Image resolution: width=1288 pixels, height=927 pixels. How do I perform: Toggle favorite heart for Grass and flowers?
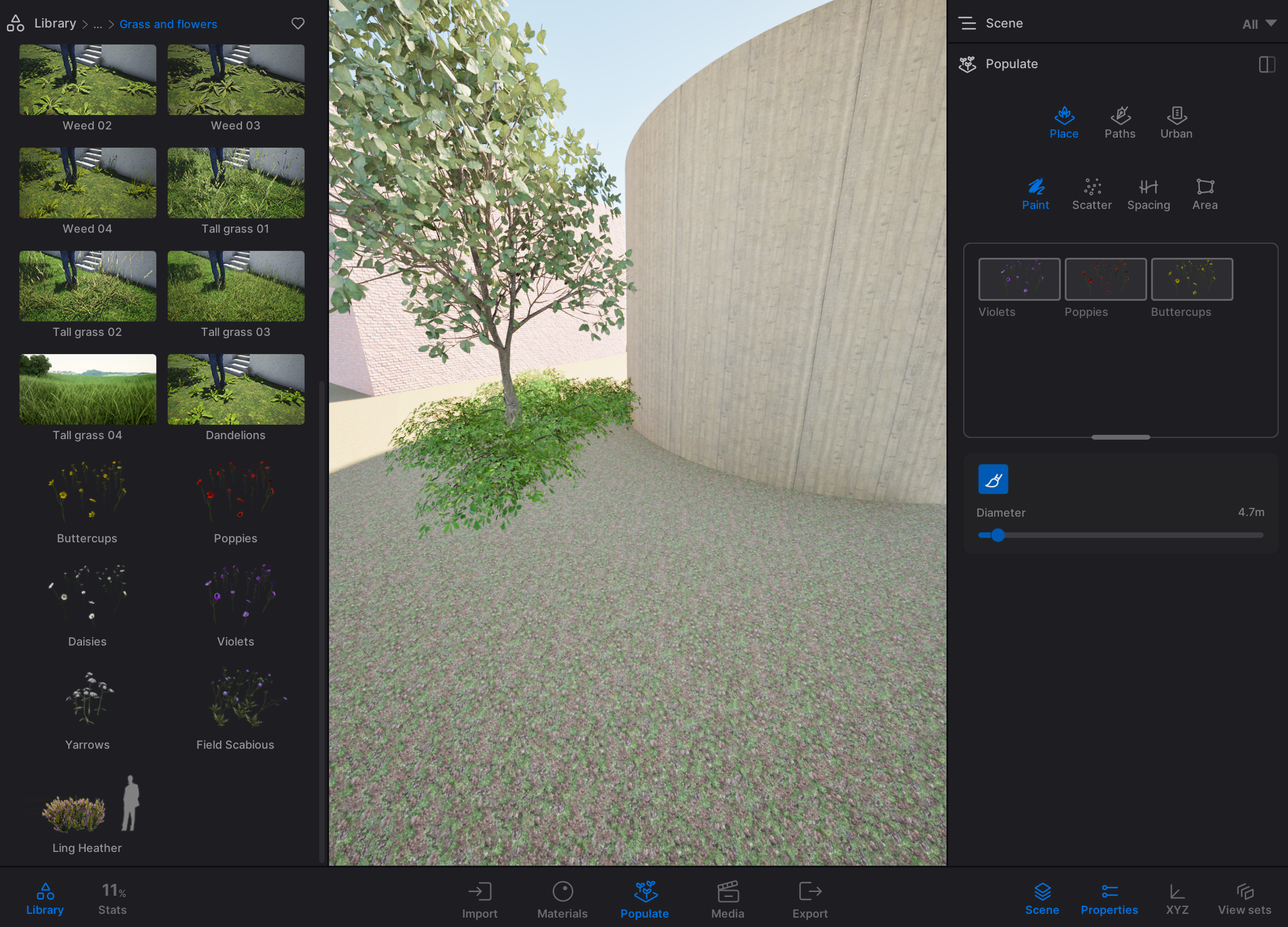pos(298,24)
